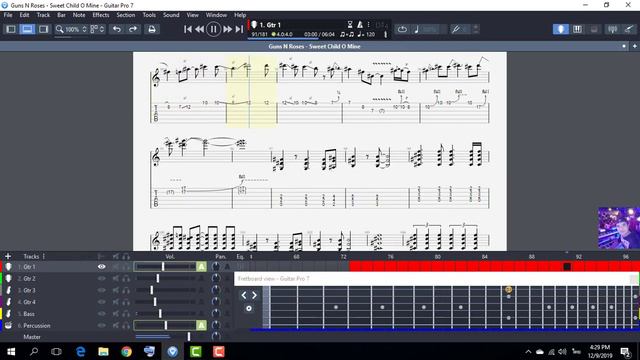Open the zoom percentage dropdown

(72, 29)
